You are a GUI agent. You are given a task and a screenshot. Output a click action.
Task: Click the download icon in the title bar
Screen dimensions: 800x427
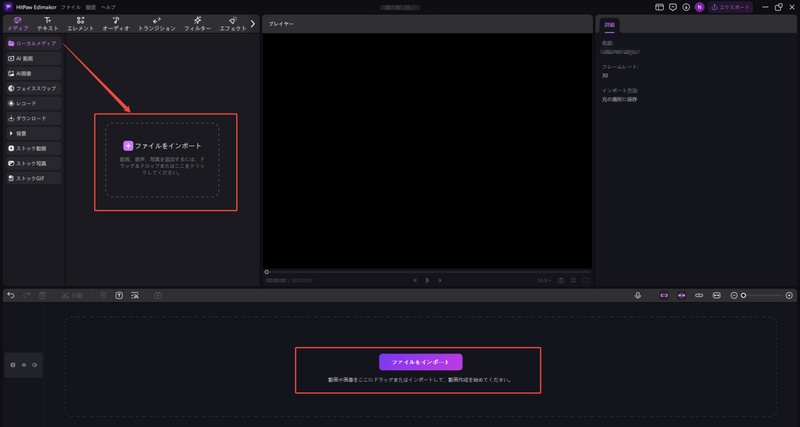pos(686,7)
